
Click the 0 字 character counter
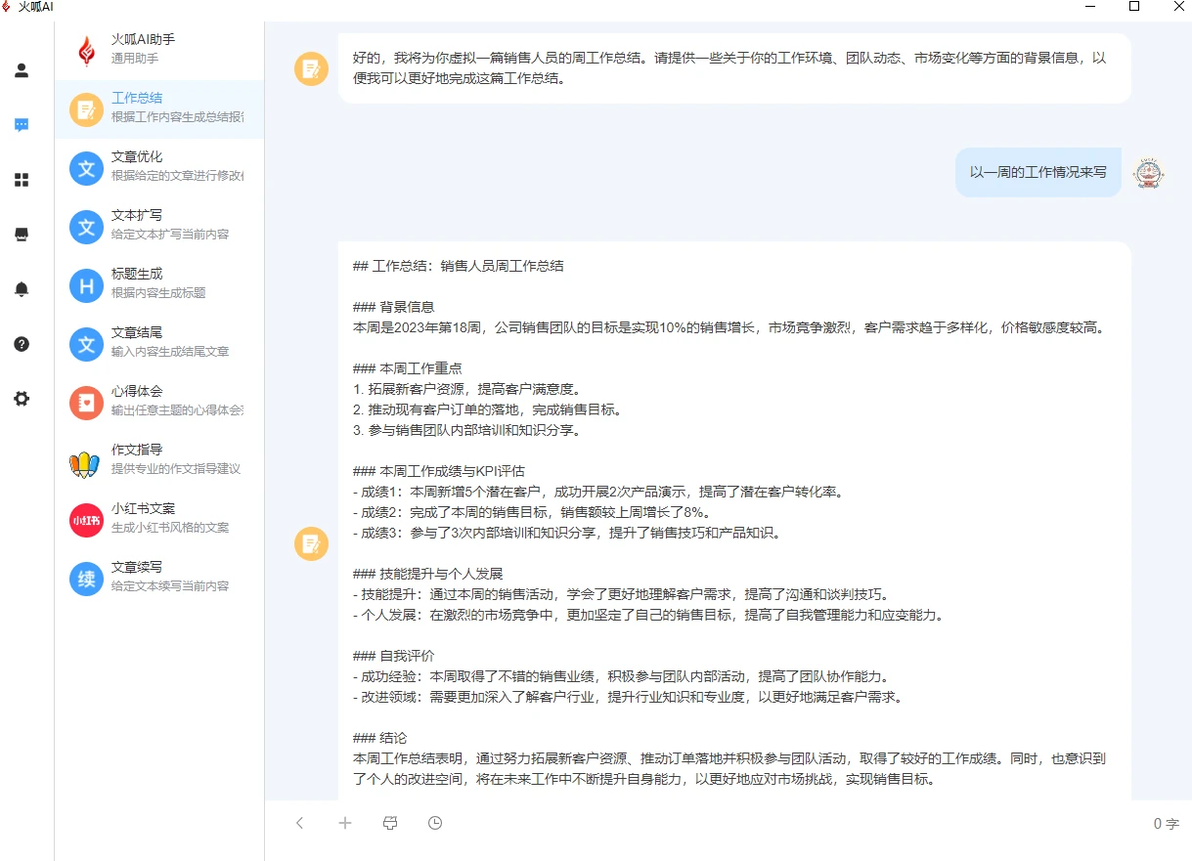click(1165, 824)
